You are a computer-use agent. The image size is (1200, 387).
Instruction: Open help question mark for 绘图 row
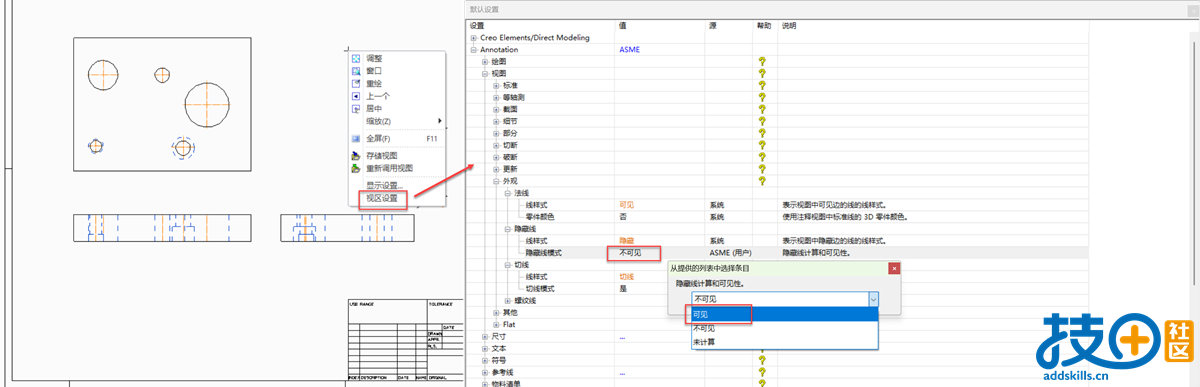coord(763,61)
